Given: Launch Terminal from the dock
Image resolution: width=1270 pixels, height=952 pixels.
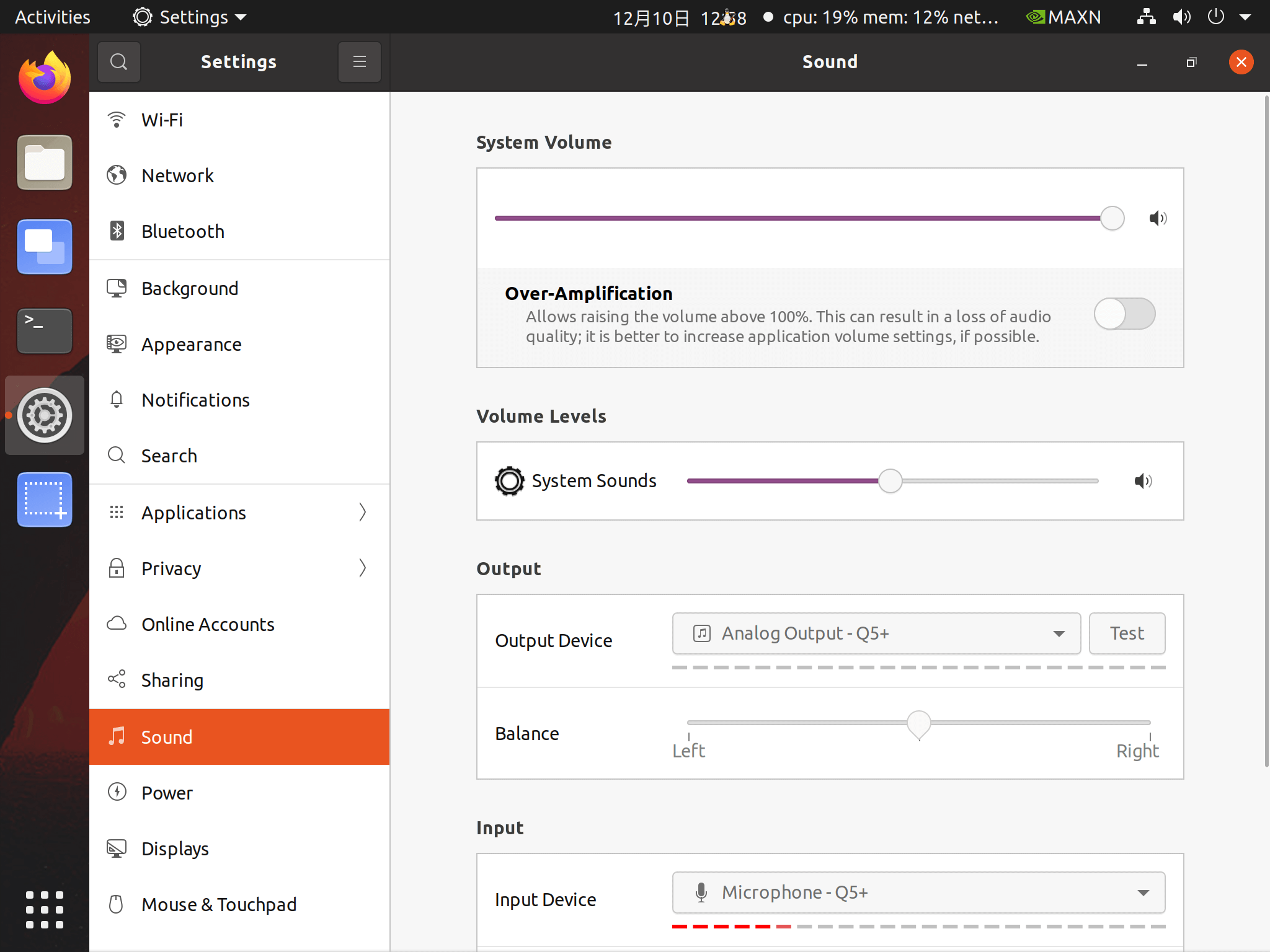Looking at the screenshot, I should (45, 331).
